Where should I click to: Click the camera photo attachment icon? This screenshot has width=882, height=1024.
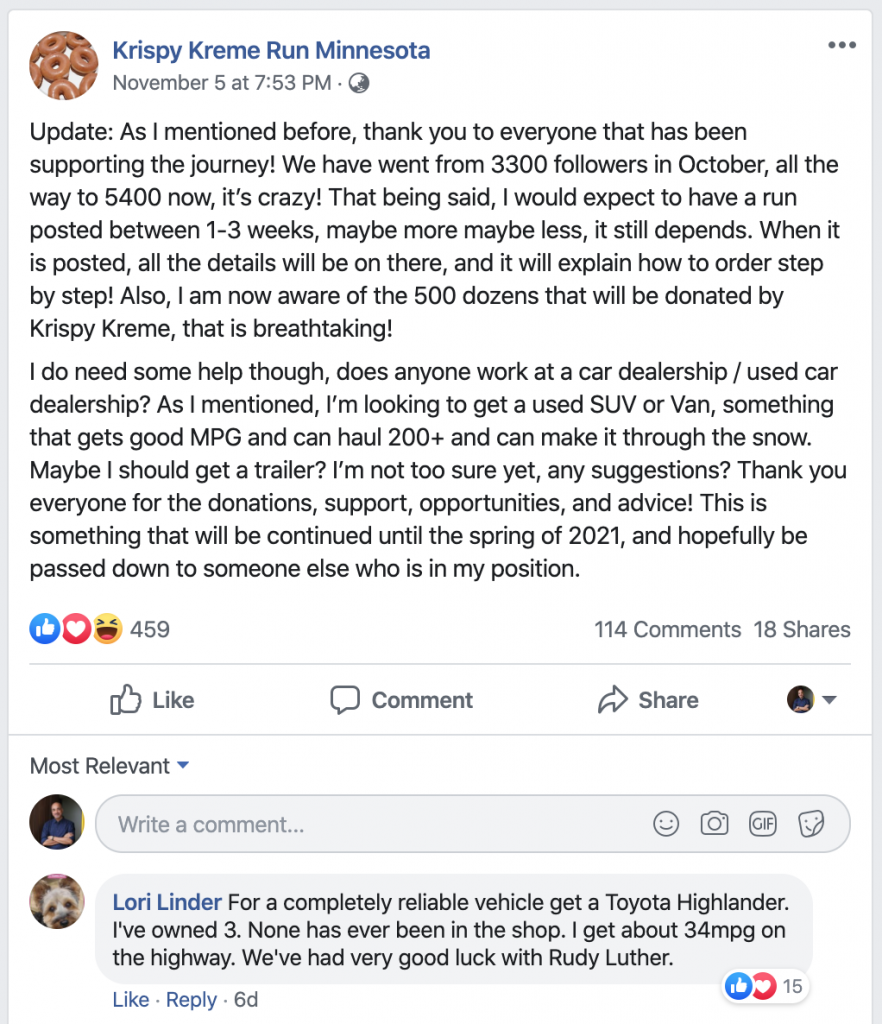point(714,824)
